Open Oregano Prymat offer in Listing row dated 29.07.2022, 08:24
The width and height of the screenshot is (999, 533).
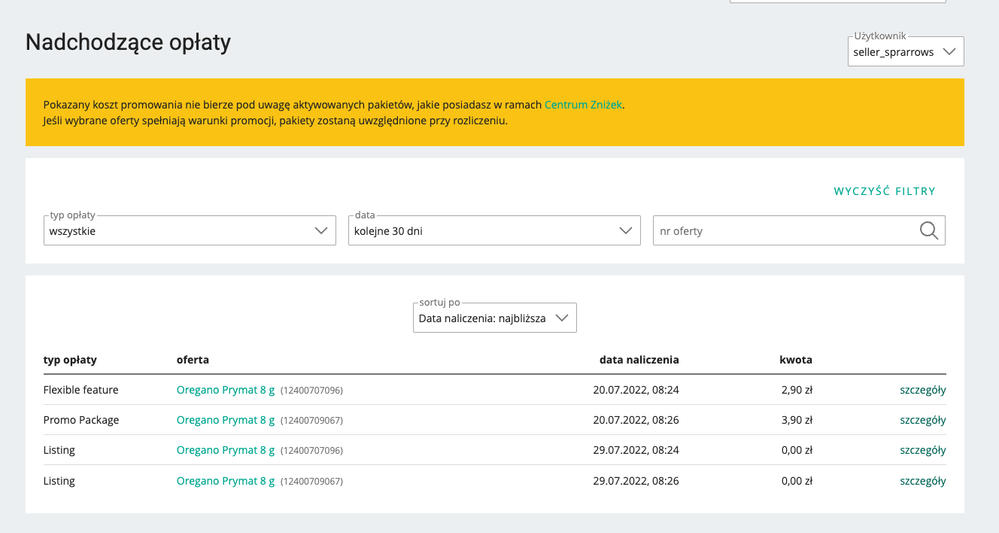point(226,450)
